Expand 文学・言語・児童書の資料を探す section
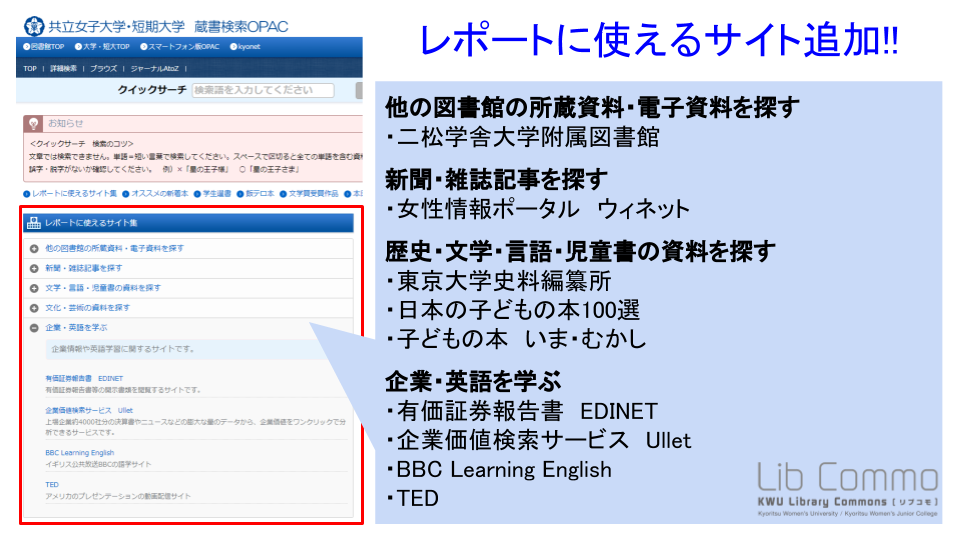The image size is (960, 540). (34, 288)
